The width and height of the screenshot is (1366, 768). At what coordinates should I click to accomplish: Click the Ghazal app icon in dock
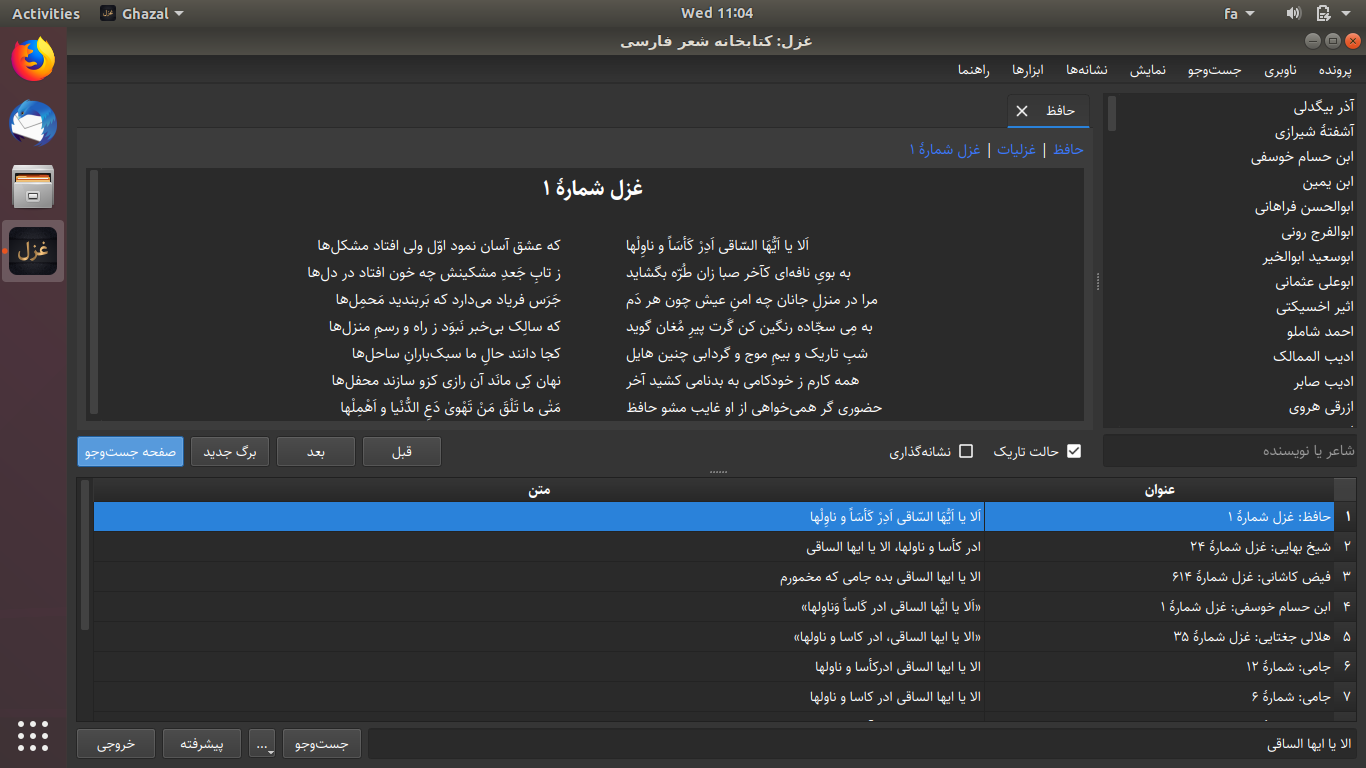[33, 251]
